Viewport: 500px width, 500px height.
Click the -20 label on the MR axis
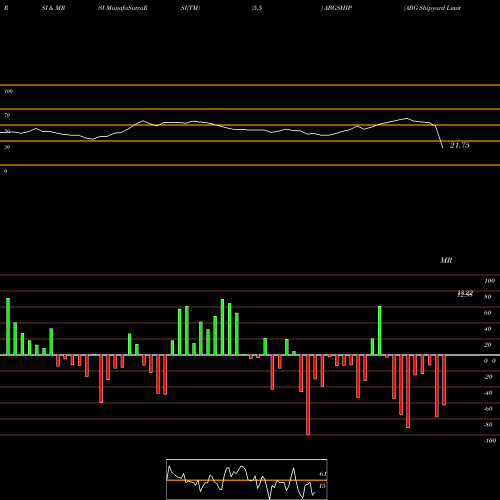(x=488, y=377)
